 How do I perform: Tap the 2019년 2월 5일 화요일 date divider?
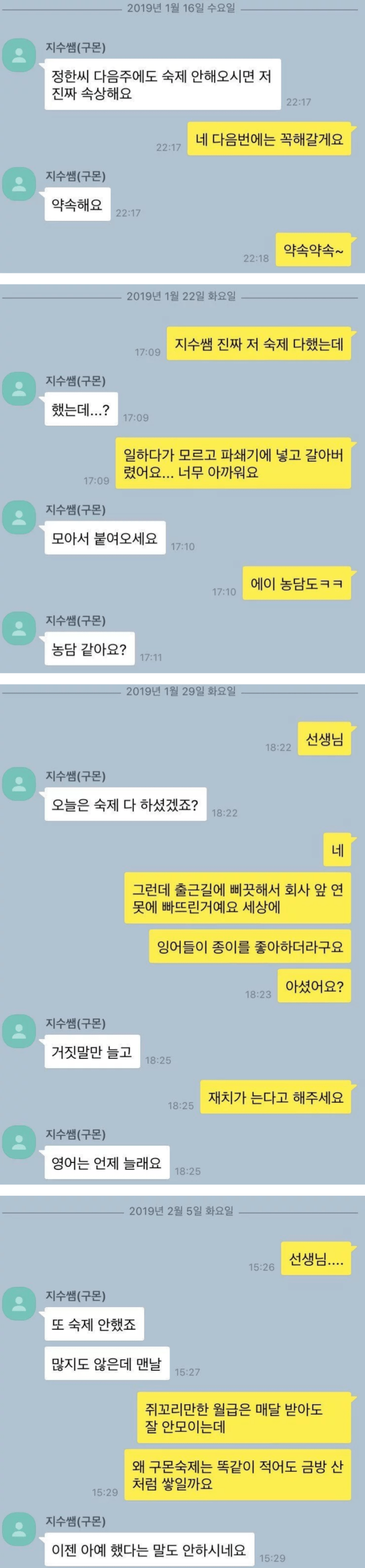[x=182, y=1211]
